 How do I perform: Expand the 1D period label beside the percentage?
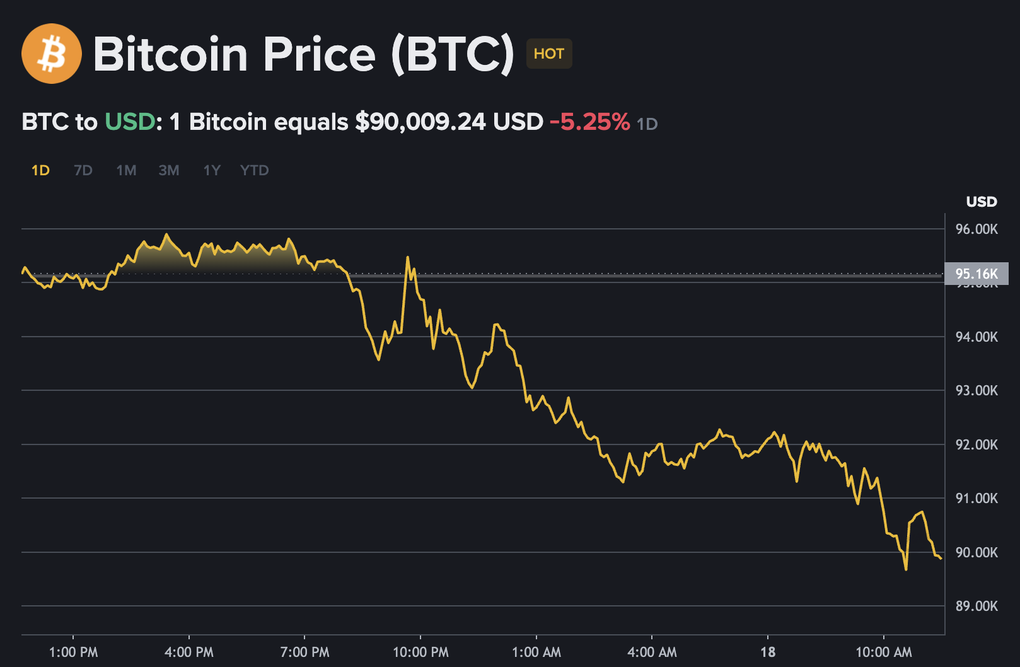pos(647,122)
